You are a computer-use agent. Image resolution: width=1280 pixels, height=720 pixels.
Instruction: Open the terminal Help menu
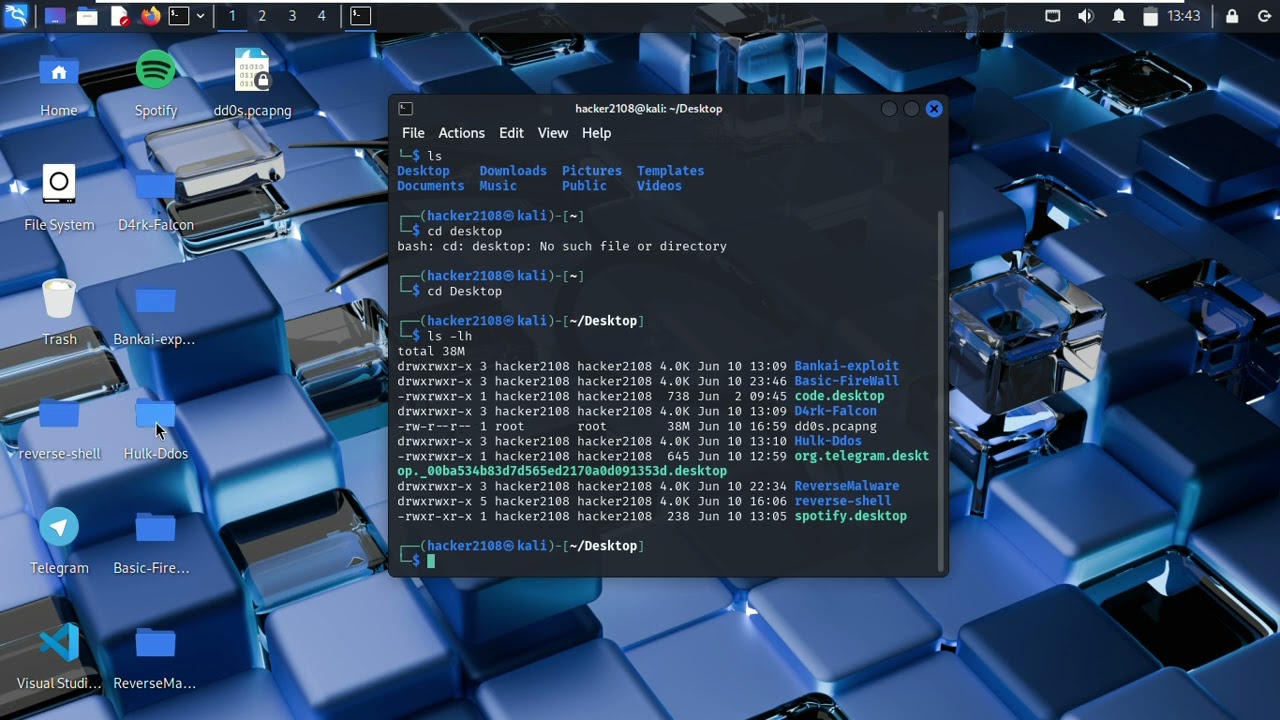596,133
